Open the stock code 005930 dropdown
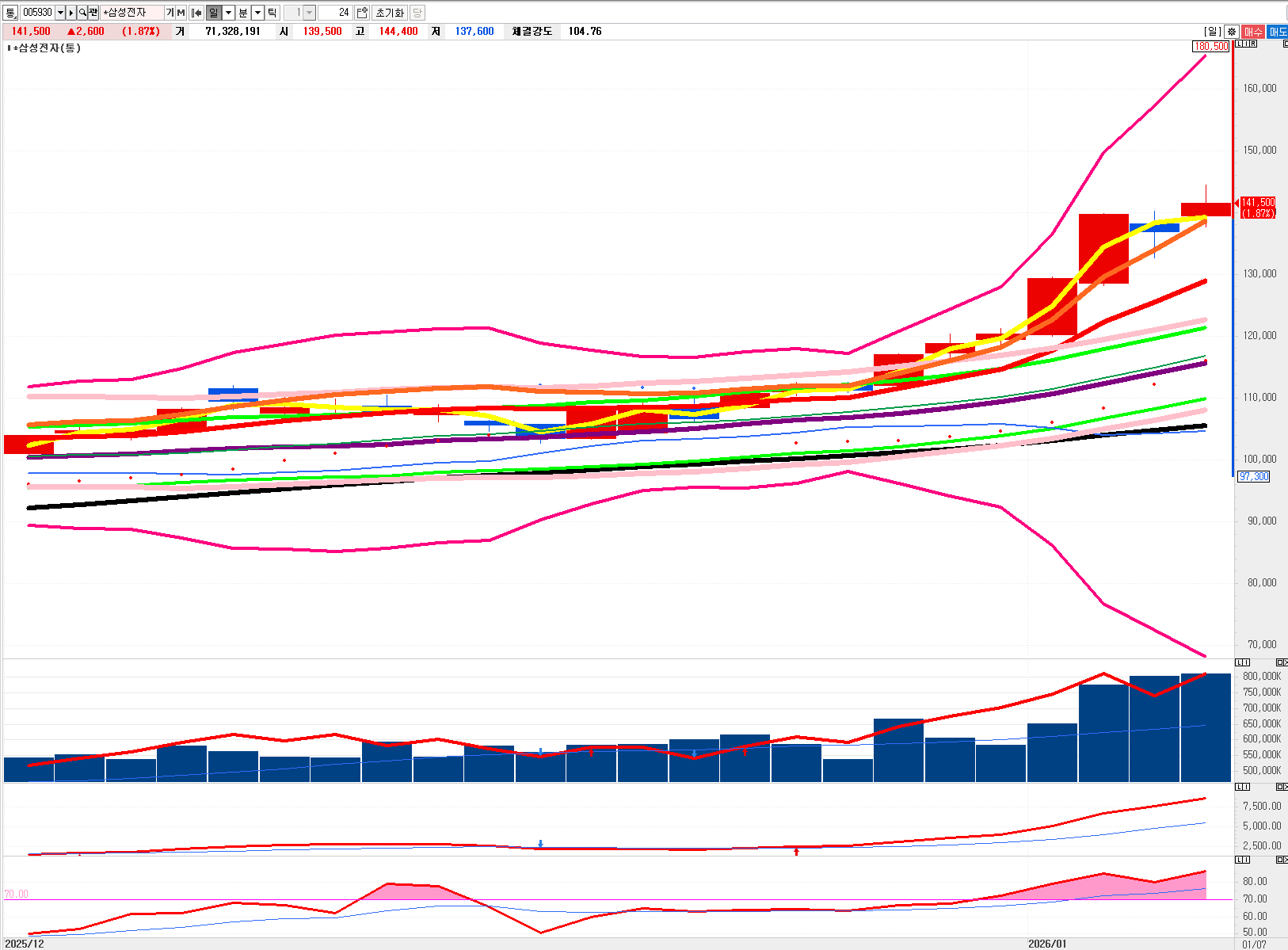 coord(60,13)
